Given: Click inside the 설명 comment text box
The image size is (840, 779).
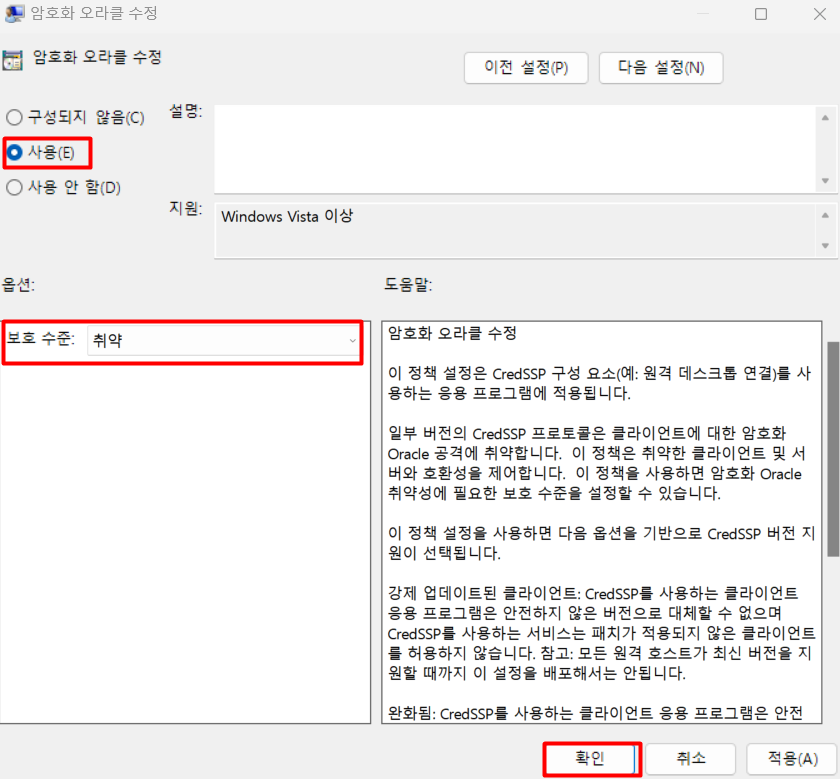Looking at the screenshot, I should (x=514, y=149).
